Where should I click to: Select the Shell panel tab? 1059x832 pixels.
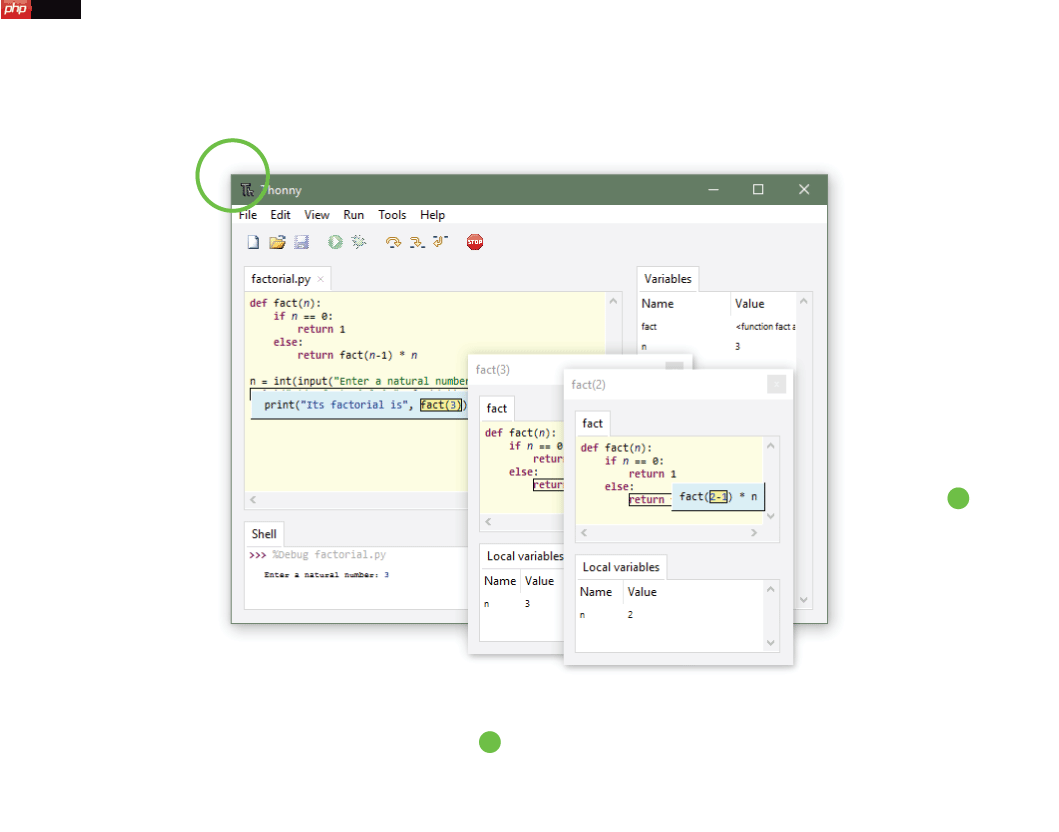pyautogui.click(x=264, y=534)
